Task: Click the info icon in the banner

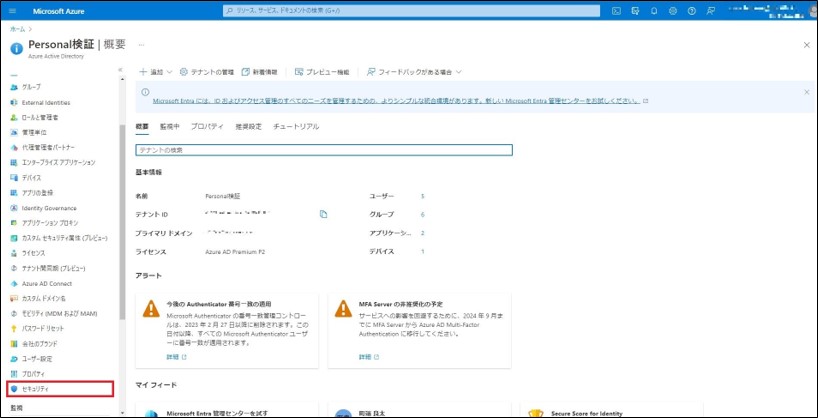Action: [x=145, y=91]
